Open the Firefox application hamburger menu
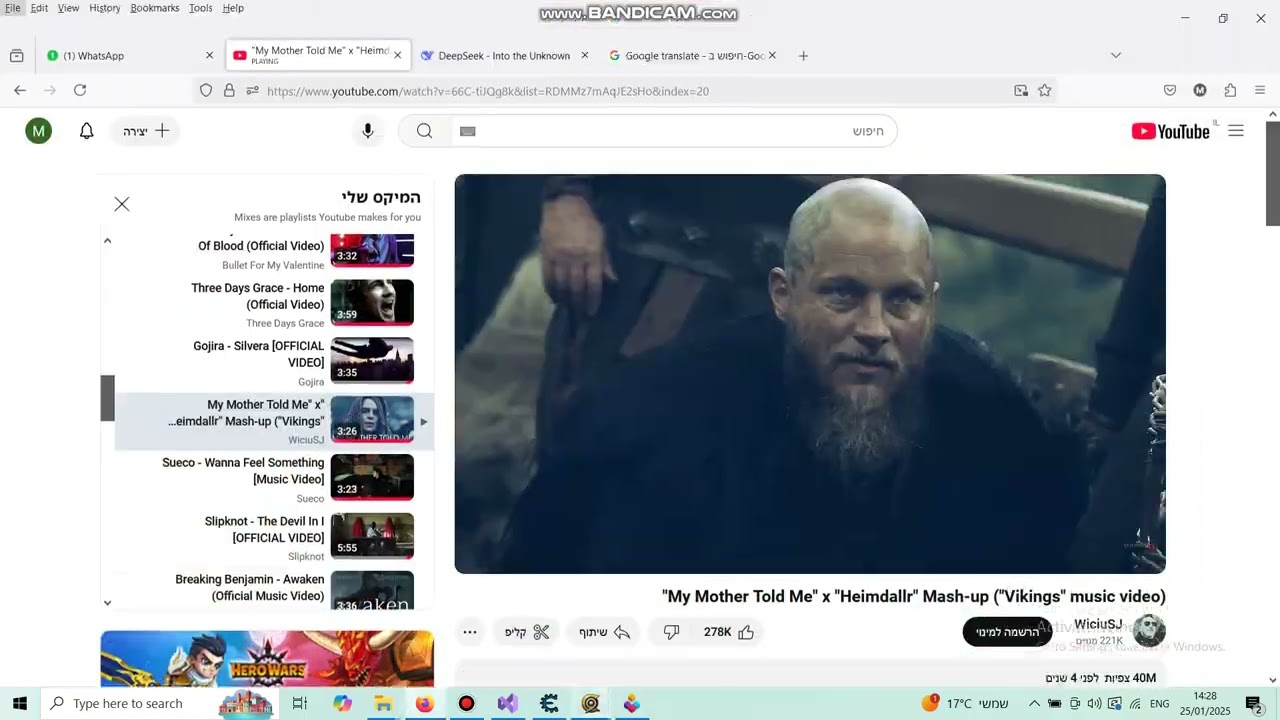Image resolution: width=1280 pixels, height=720 pixels. pos(1260,90)
